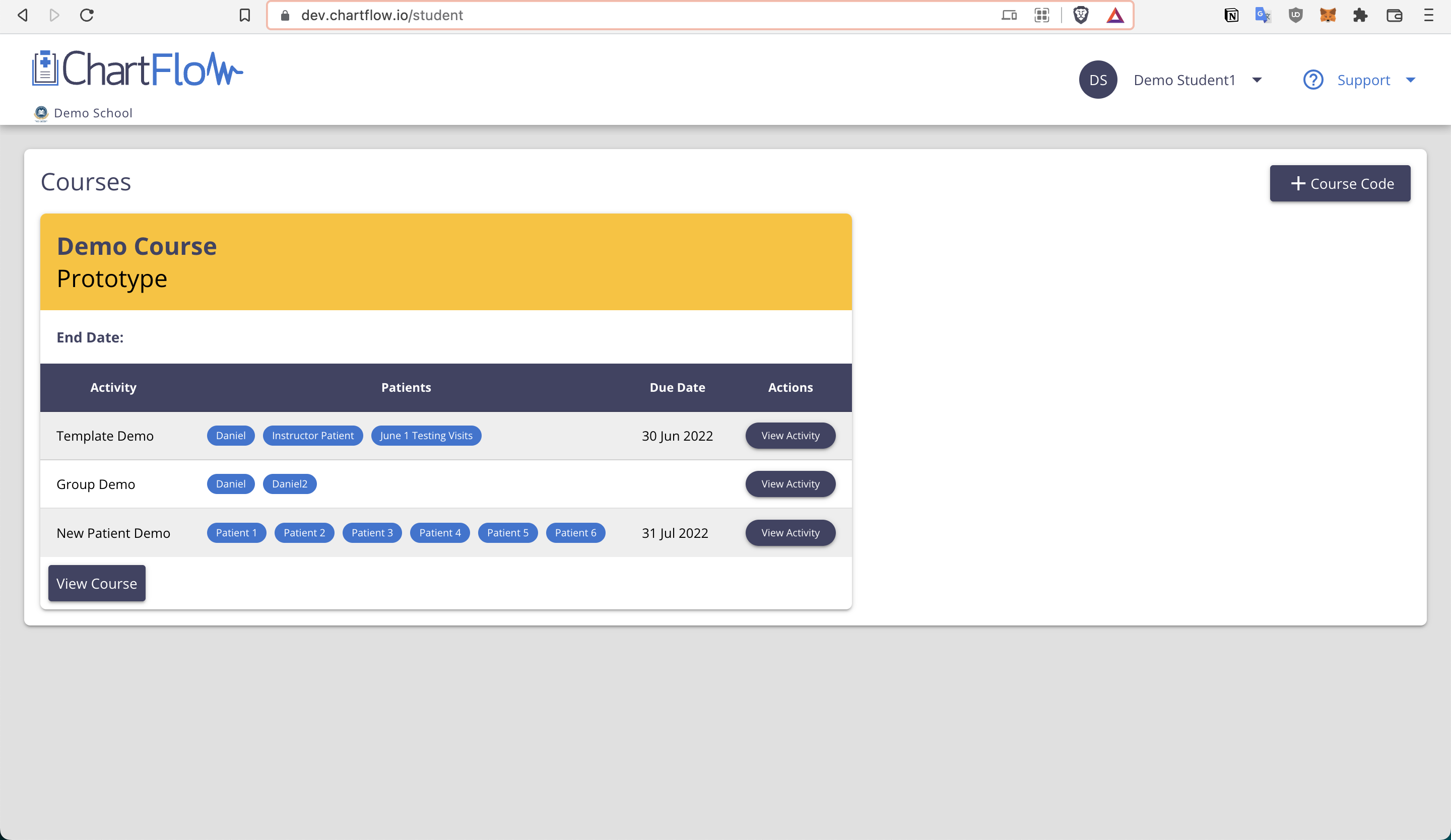
Task: Click the DS user avatar
Action: 1097,80
